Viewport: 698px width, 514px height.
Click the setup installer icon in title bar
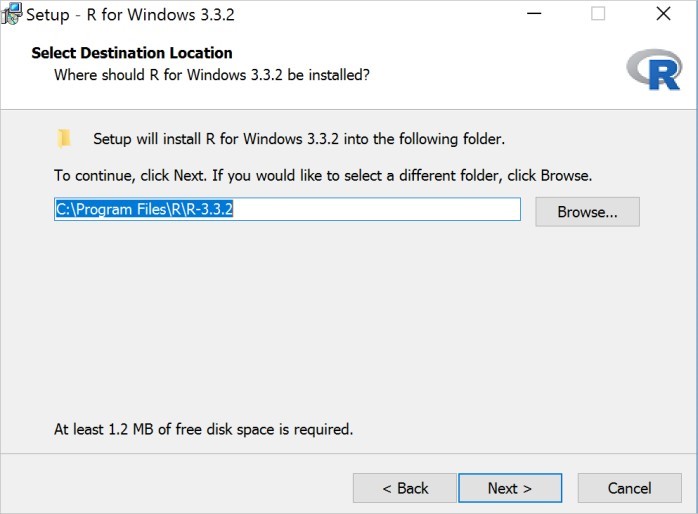pyautogui.click(x=11, y=14)
